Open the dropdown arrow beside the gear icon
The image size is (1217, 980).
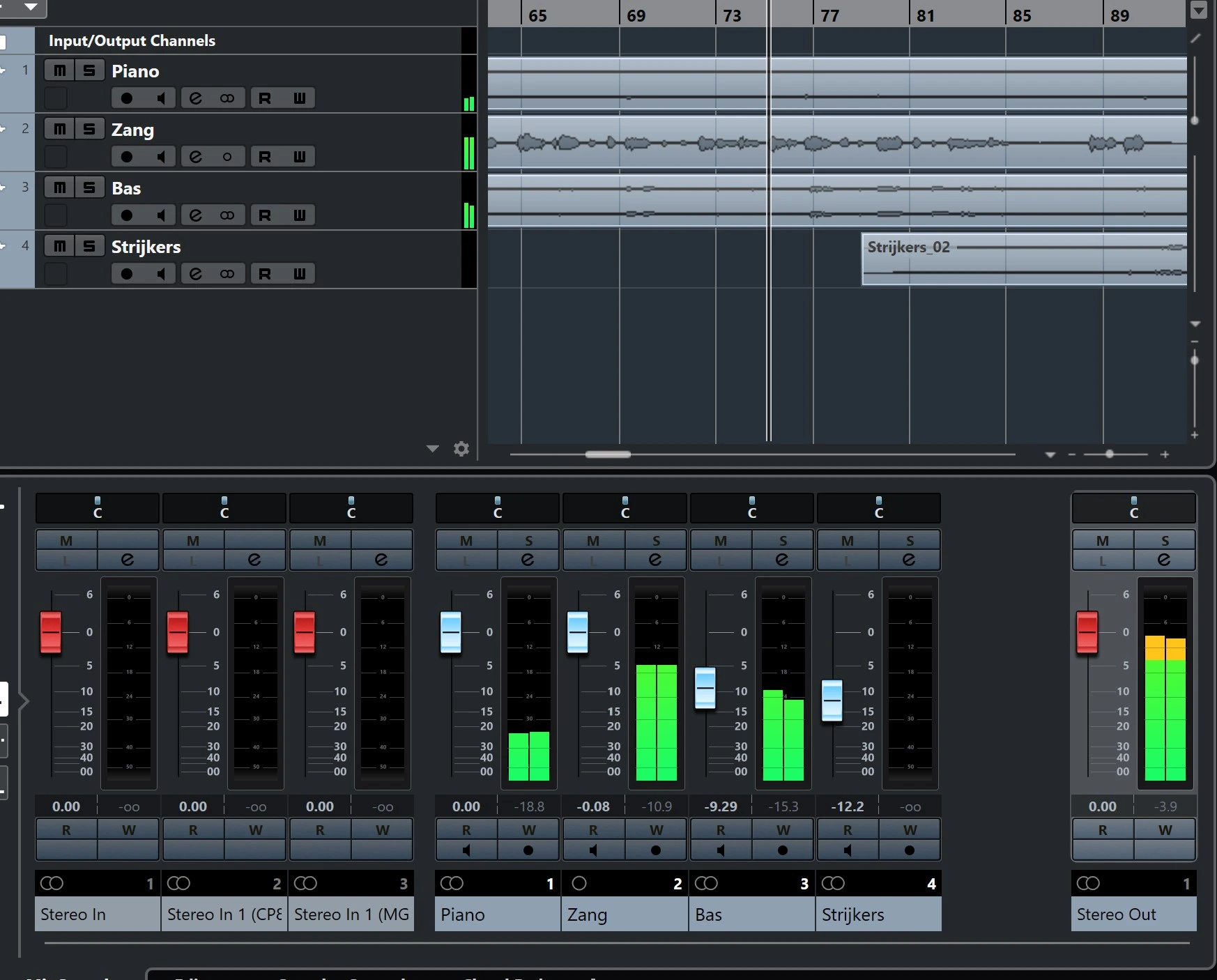point(433,449)
